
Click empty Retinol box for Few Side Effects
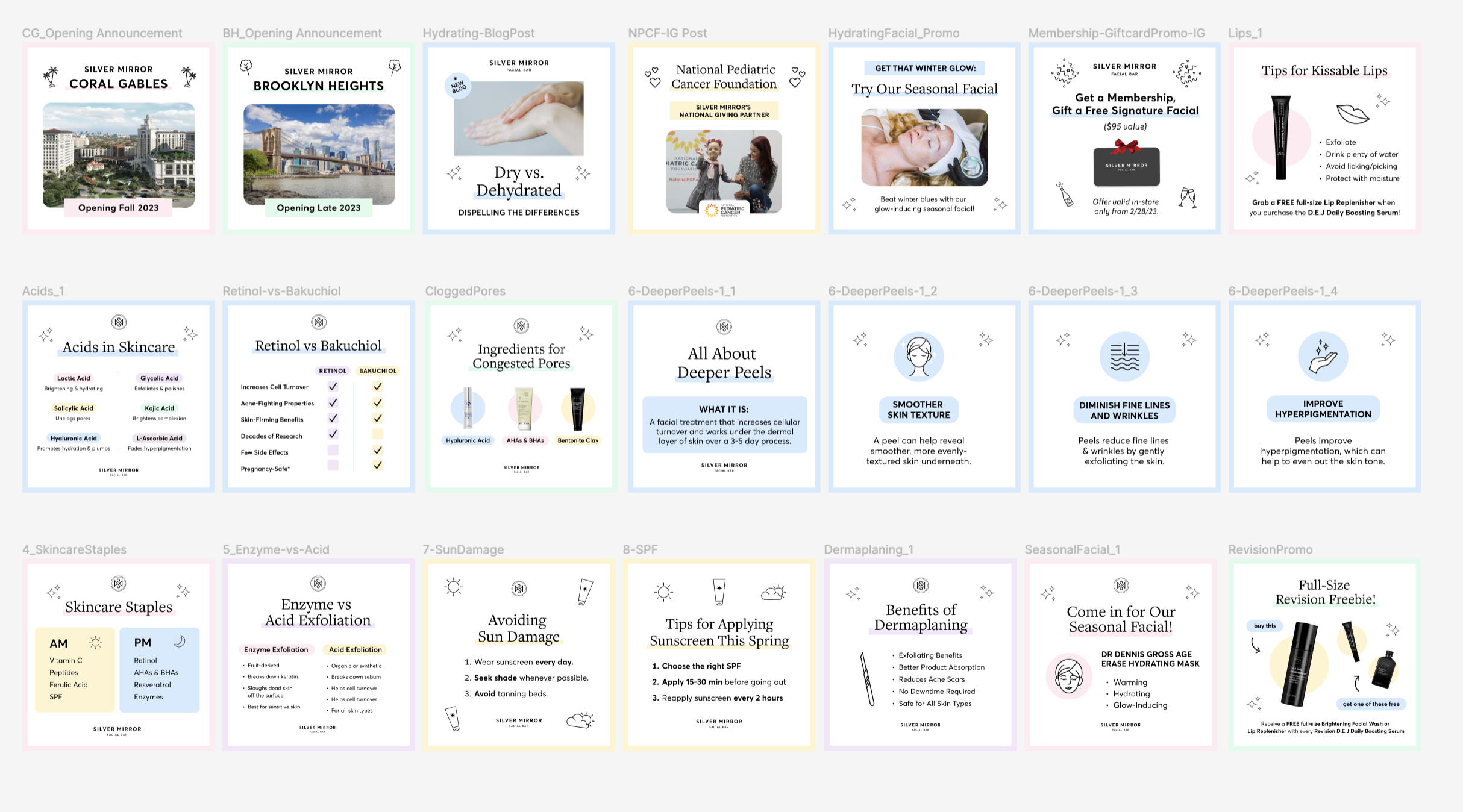[x=333, y=450]
